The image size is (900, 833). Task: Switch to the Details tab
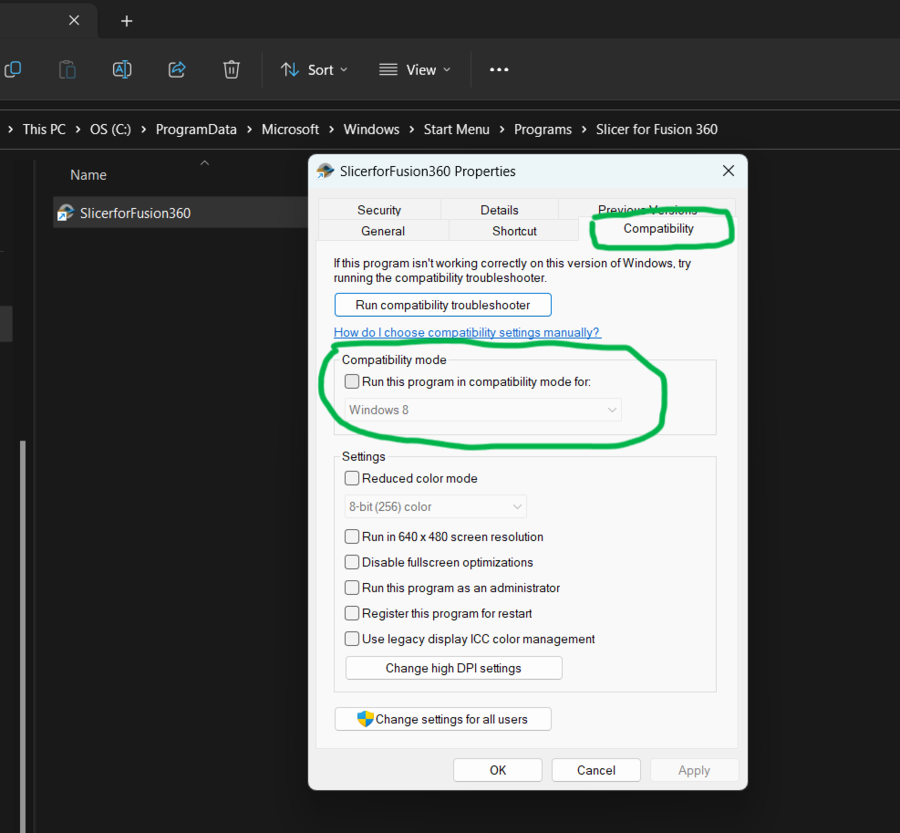click(499, 210)
